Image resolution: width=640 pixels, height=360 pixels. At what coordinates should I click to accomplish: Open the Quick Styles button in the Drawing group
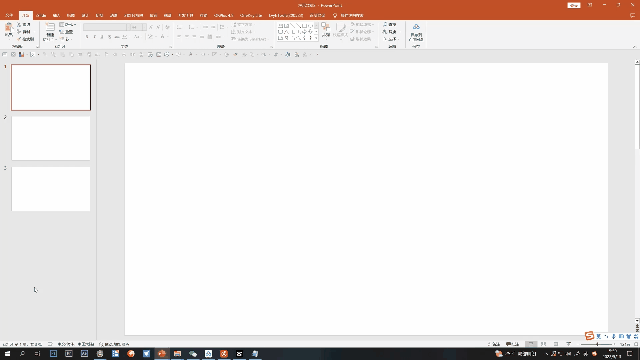click(x=340, y=31)
